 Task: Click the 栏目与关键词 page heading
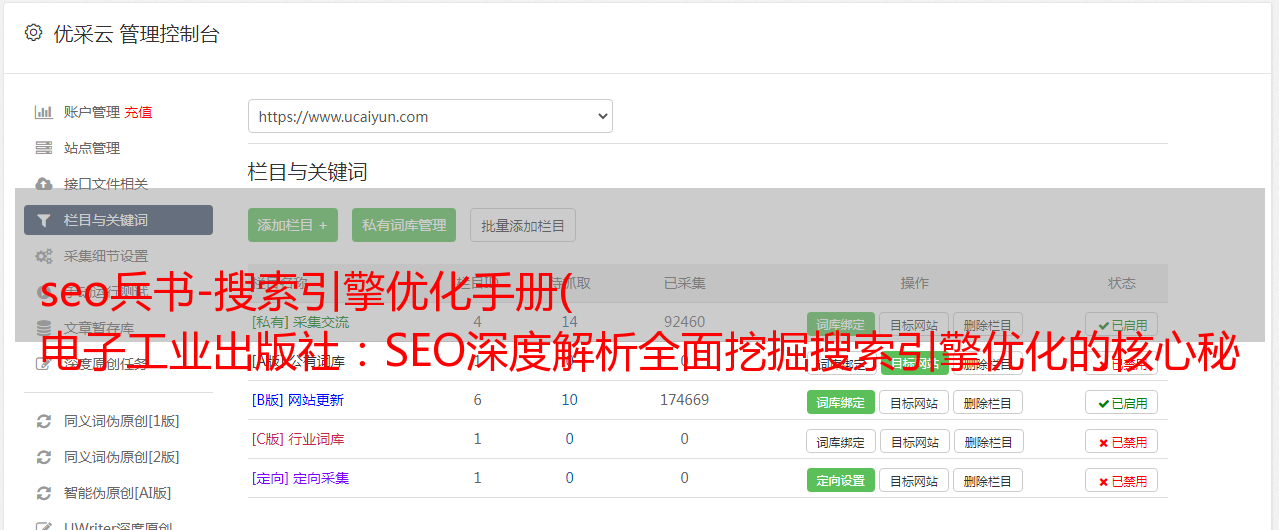tap(308, 172)
